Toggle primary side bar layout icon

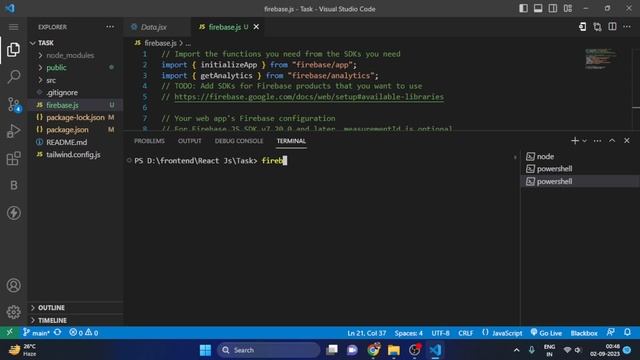(523, 9)
